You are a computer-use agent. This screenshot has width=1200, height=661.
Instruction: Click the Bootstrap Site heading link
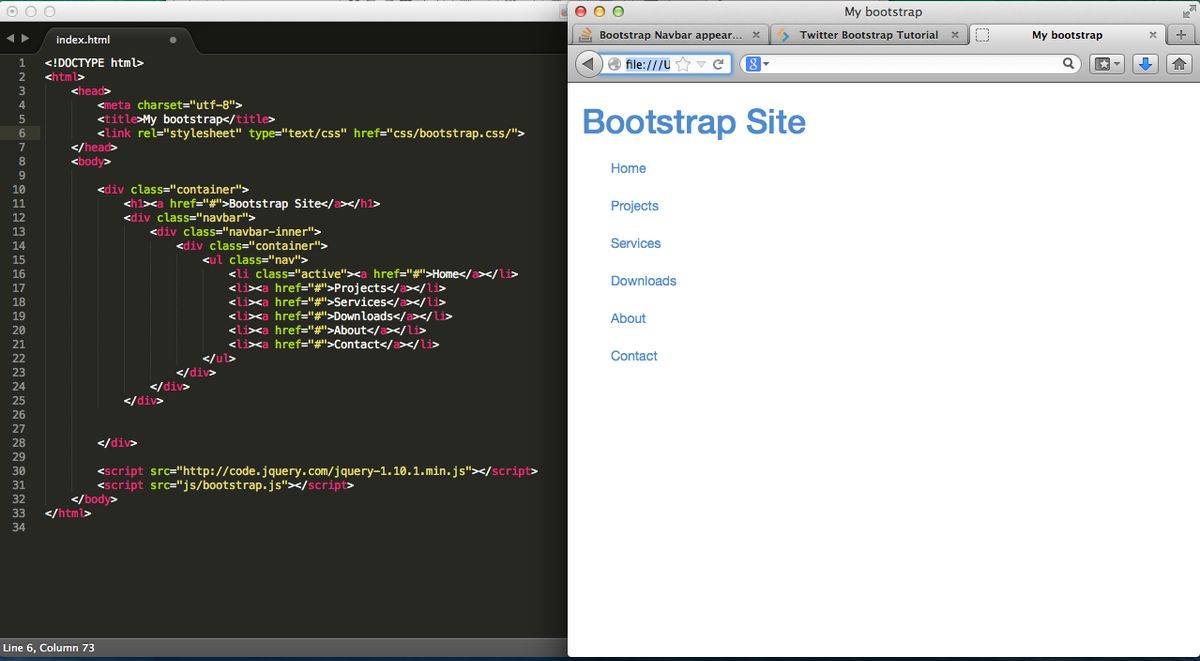click(693, 122)
